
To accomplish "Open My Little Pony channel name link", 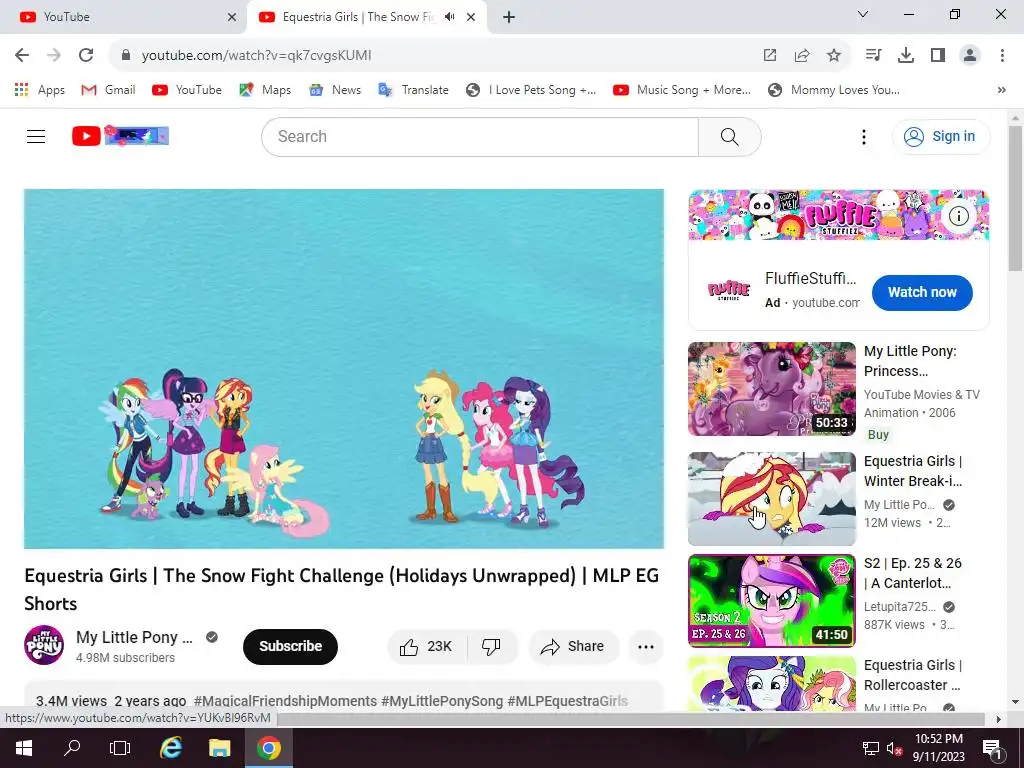I will click(x=135, y=637).
